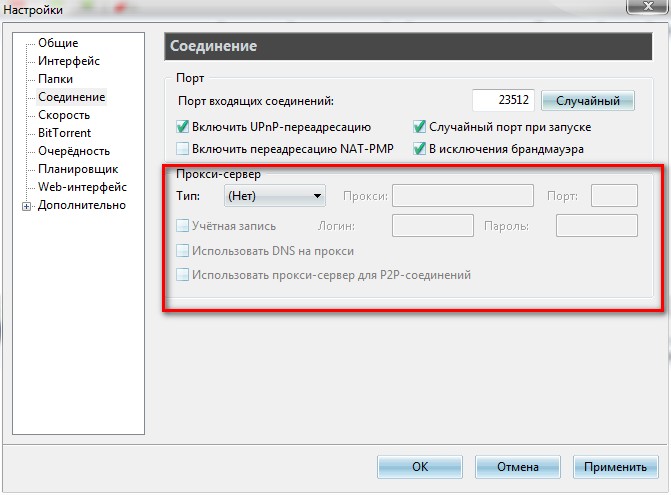Open the Общие settings section

[x=58, y=43]
